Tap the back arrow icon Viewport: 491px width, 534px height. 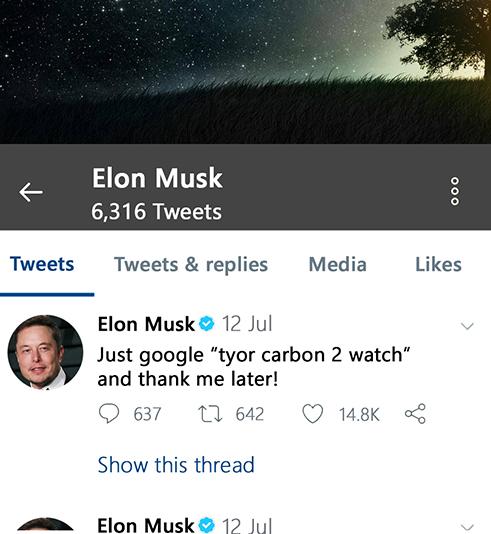31,192
